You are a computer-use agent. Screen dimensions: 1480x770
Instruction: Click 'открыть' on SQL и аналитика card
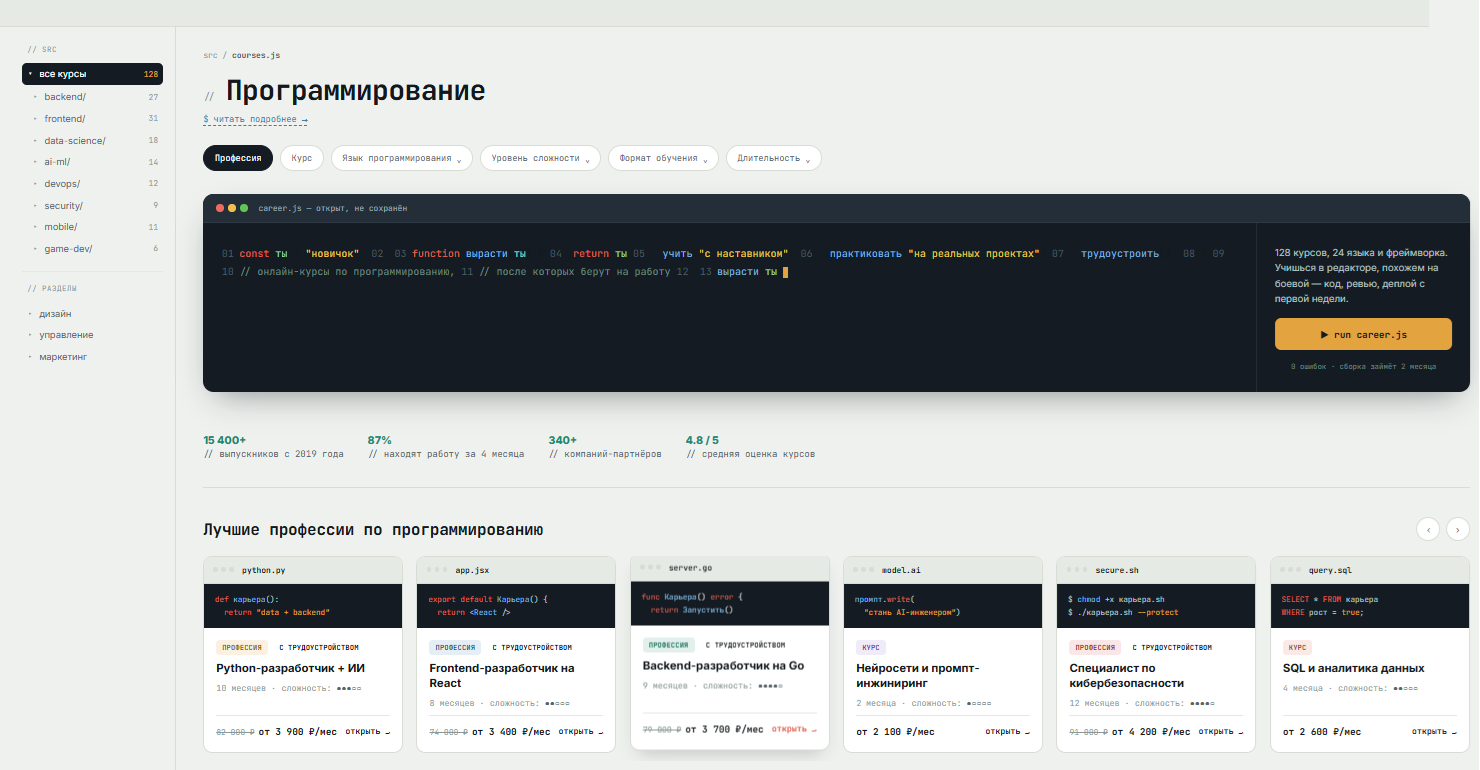(x=1435, y=731)
